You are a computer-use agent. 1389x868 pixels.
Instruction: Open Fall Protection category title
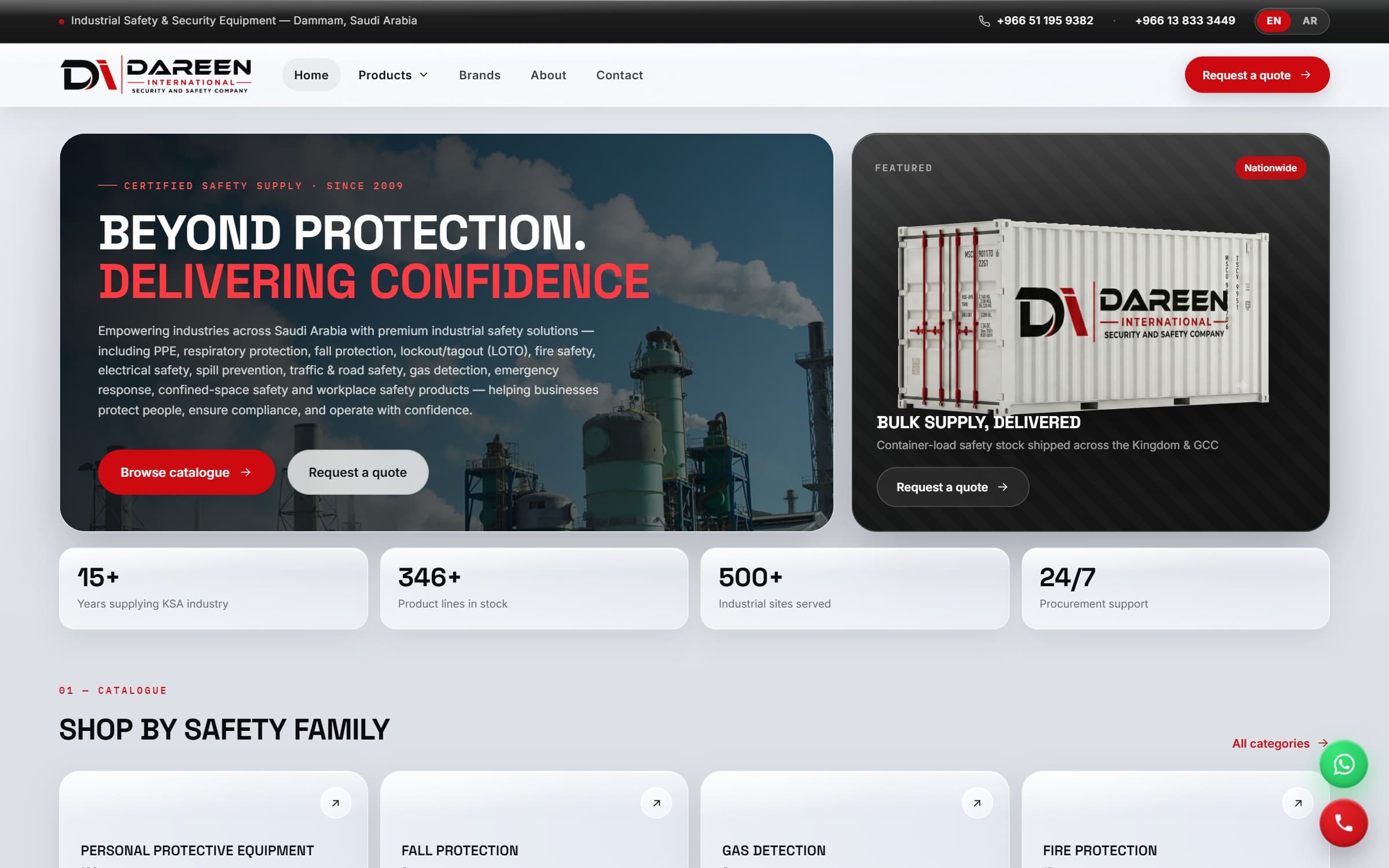[460, 850]
